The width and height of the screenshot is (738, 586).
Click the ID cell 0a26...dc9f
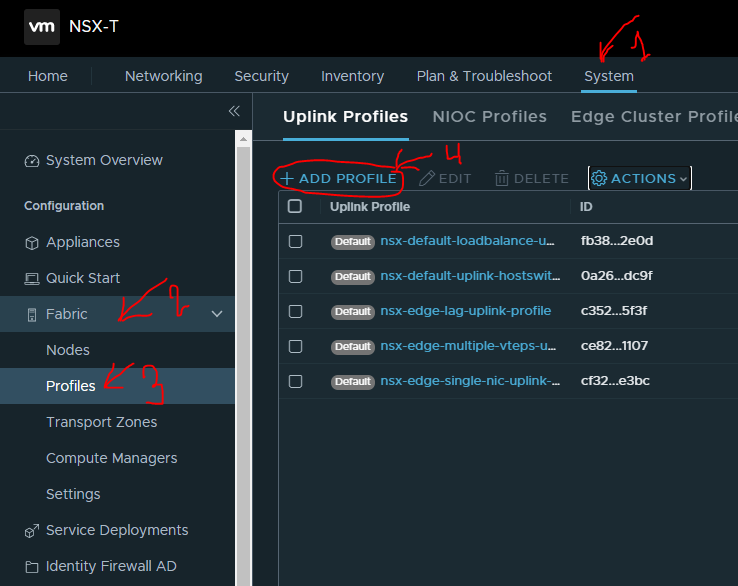coord(617,275)
